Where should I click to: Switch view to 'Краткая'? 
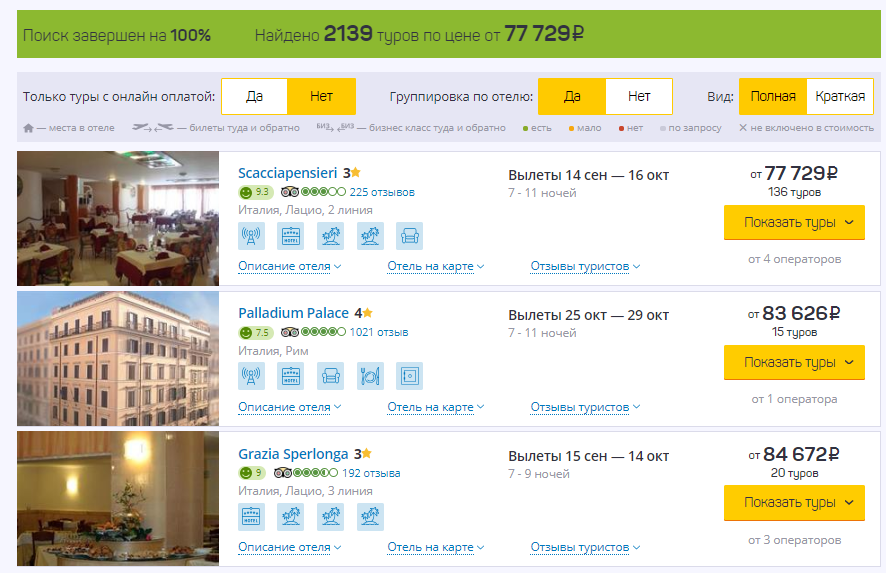[840, 97]
